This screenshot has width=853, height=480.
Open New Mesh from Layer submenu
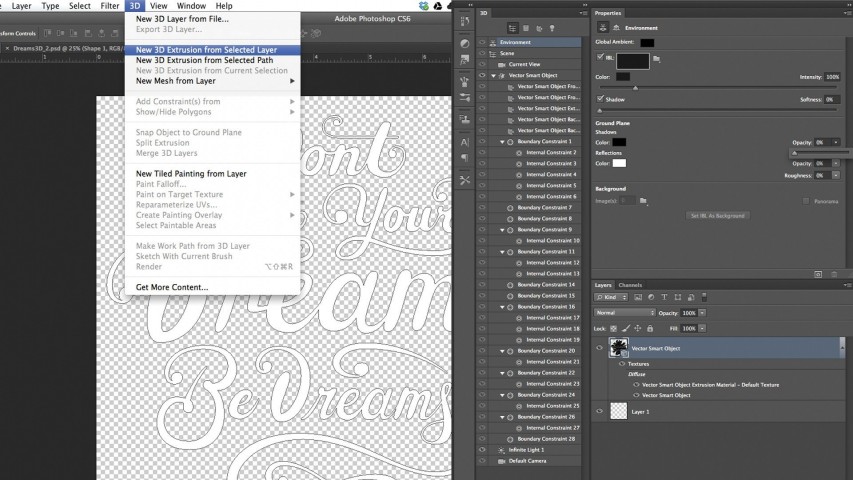(x=213, y=81)
